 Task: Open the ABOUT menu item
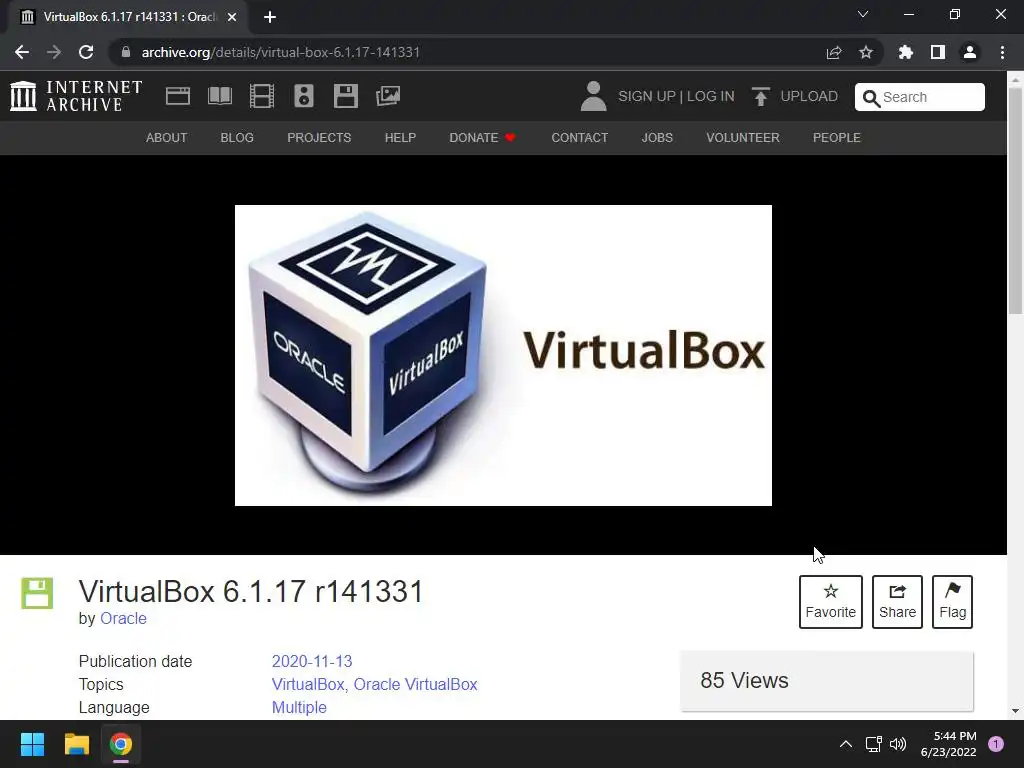coord(167,138)
